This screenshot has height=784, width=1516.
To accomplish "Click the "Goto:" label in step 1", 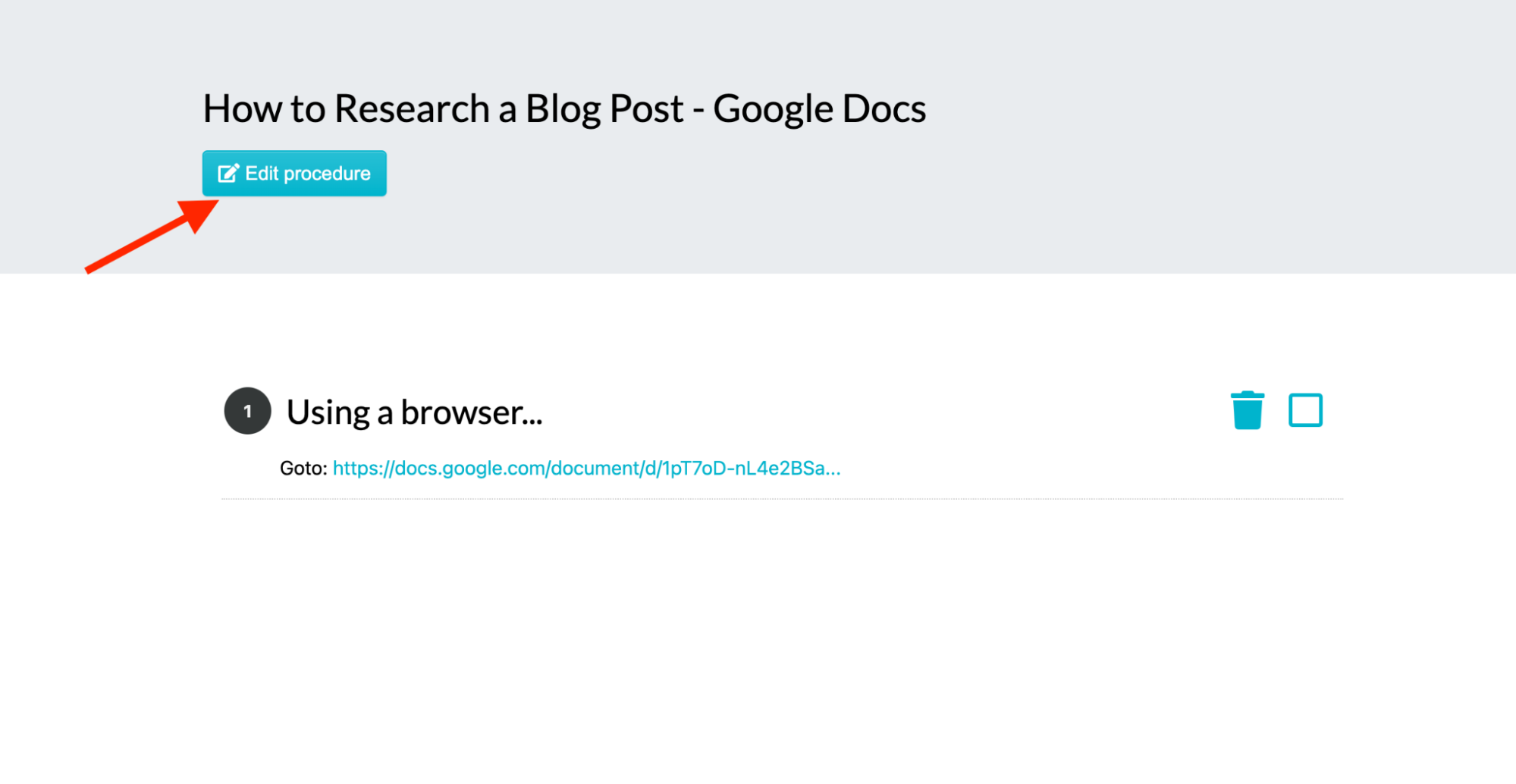I will point(303,469).
